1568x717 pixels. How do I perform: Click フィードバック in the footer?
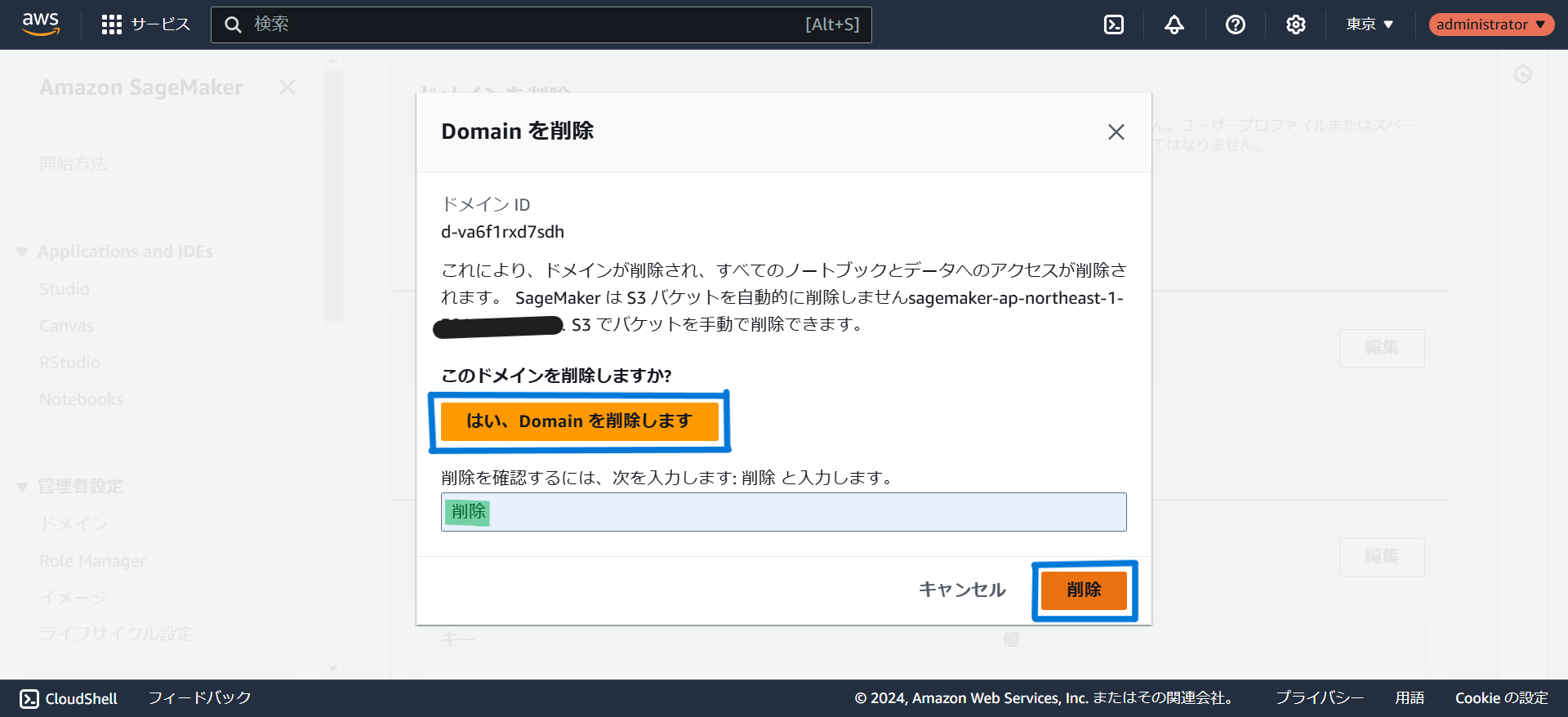coord(199,698)
